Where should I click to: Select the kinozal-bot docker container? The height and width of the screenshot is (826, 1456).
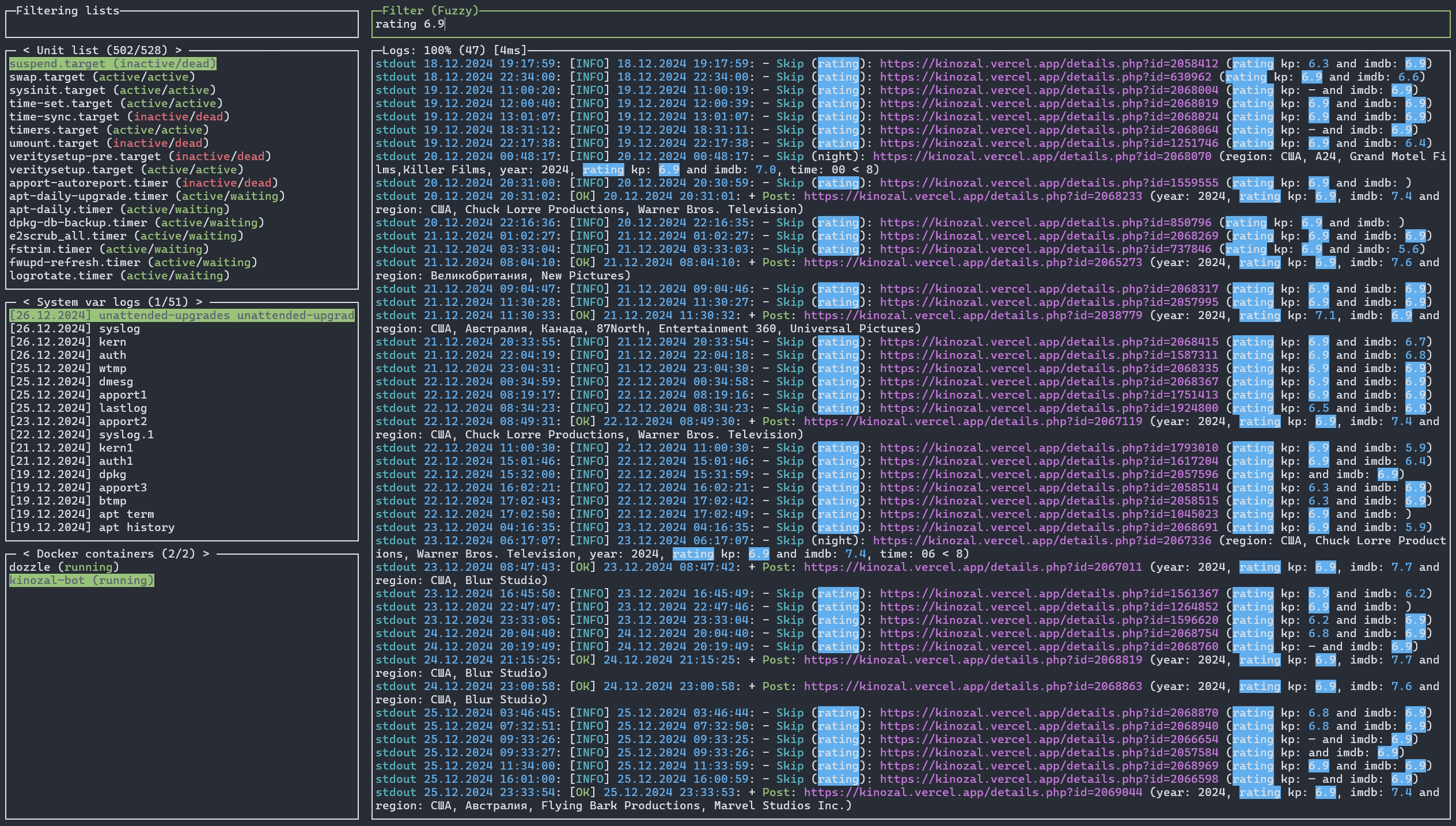click(x=82, y=581)
